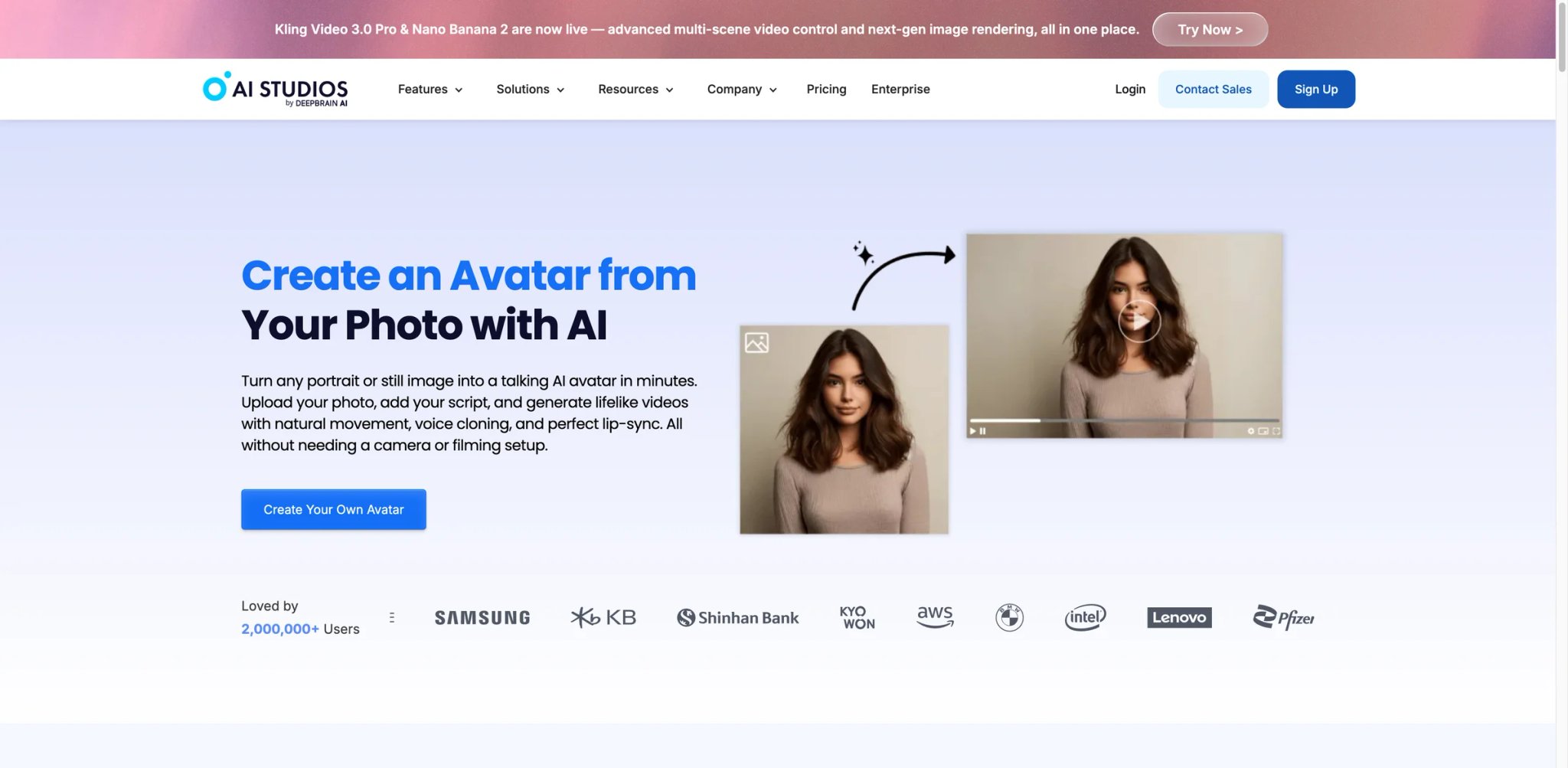
Task: Click the Lenovo logo
Action: pyautogui.click(x=1179, y=617)
